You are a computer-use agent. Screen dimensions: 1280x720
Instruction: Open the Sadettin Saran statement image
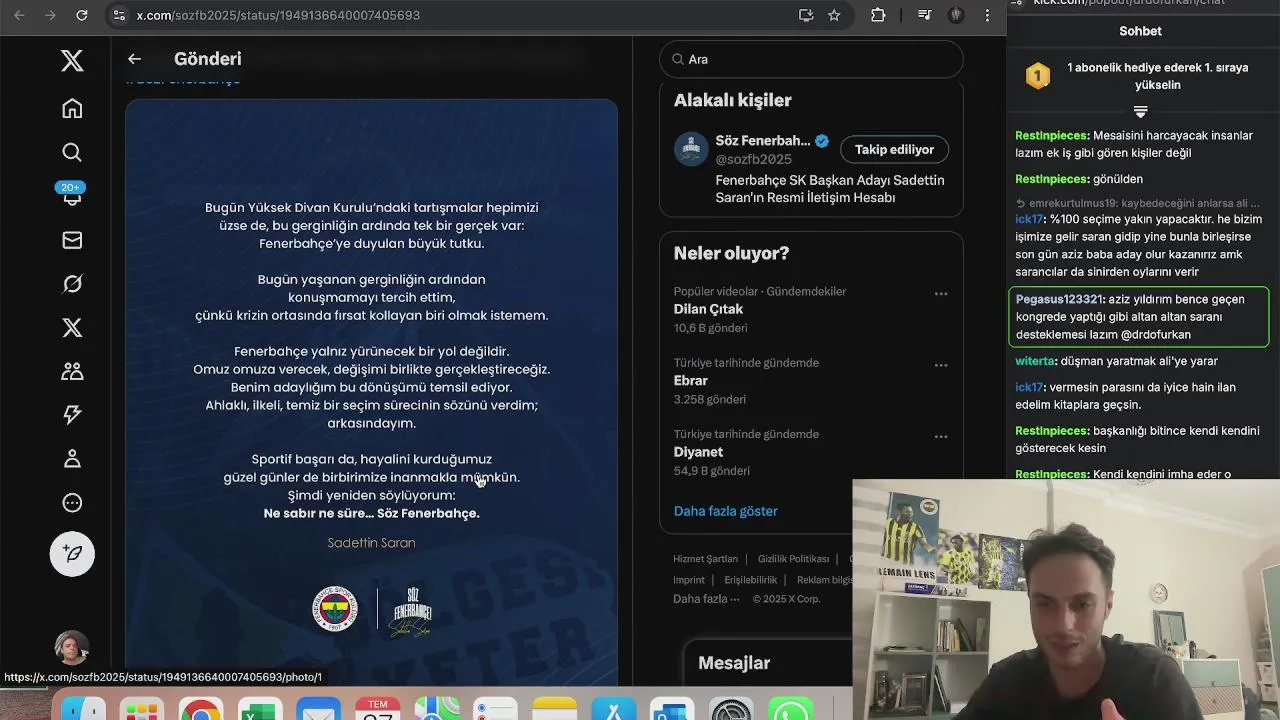coord(371,390)
